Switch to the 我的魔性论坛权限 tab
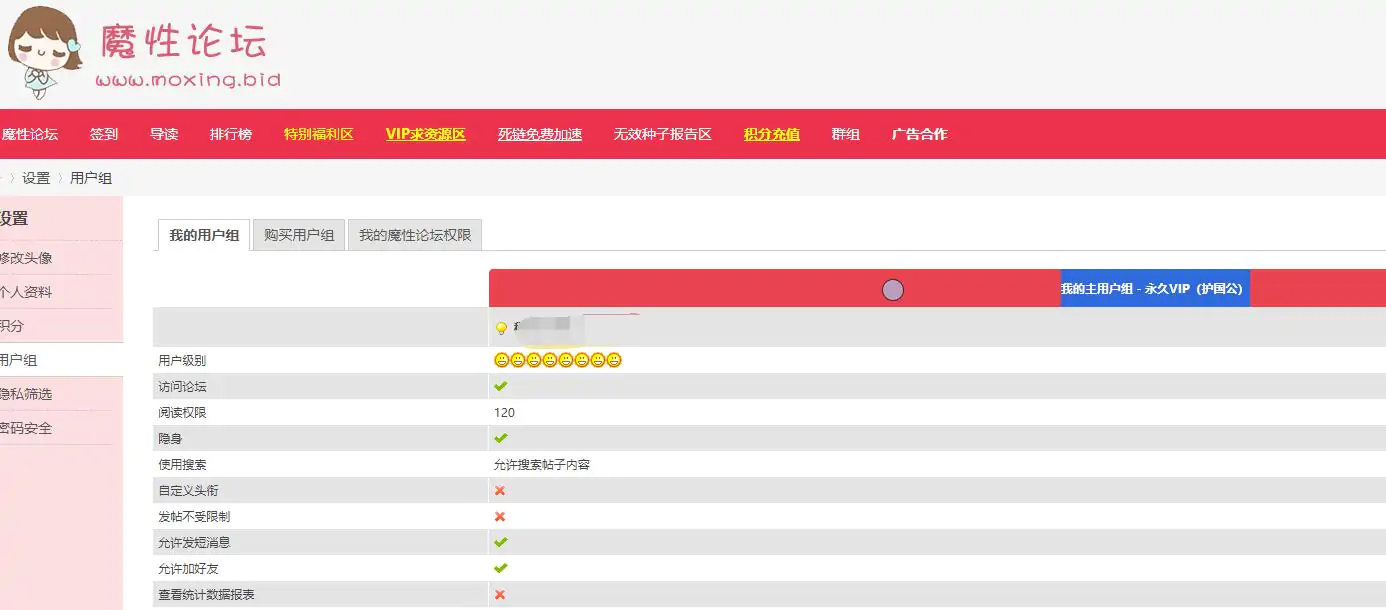The width and height of the screenshot is (1386, 610). coord(415,235)
